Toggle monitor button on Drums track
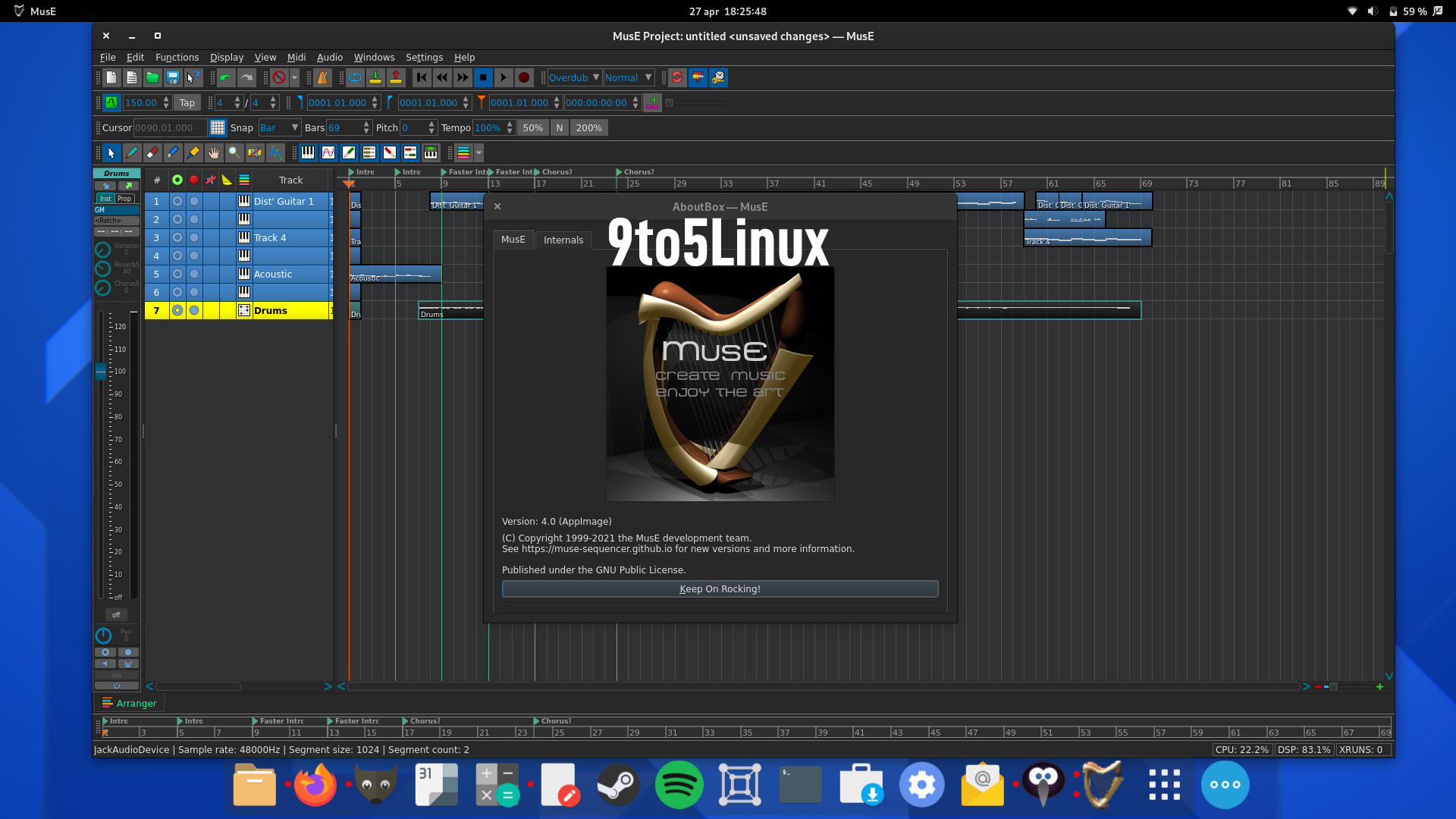The width and height of the screenshot is (1456, 819). pos(177,310)
